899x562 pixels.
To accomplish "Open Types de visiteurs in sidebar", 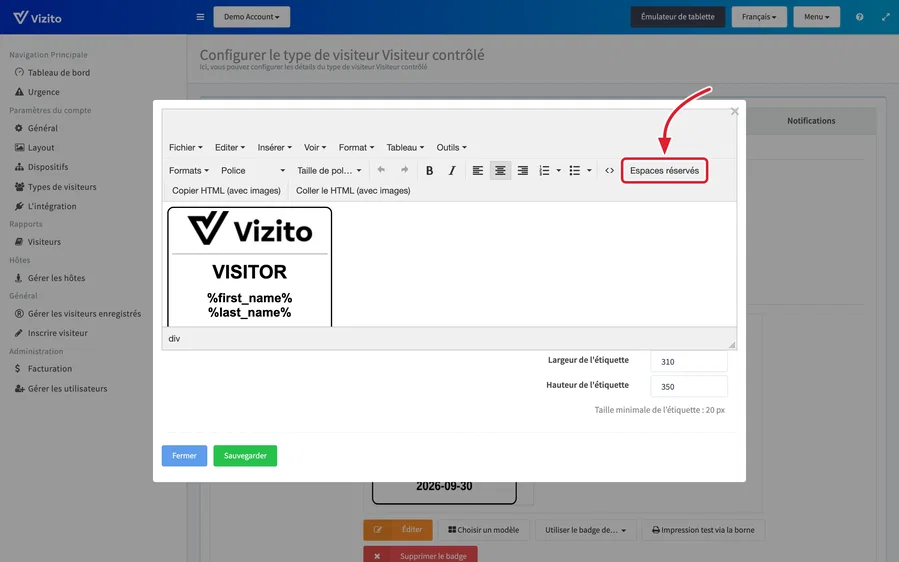I will pyautogui.click(x=56, y=186).
